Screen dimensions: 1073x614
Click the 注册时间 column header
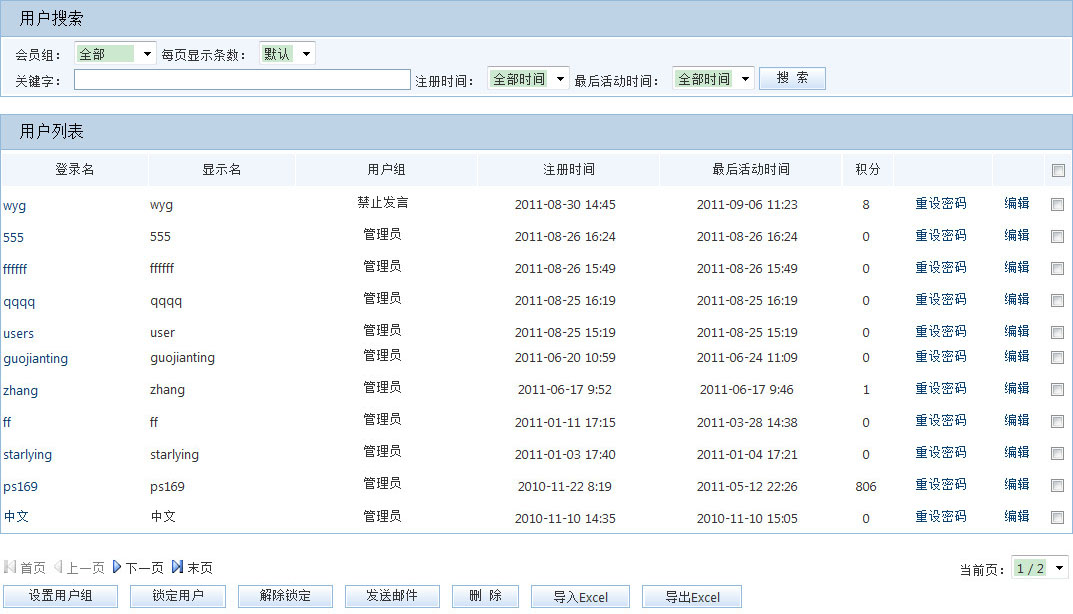coord(569,169)
